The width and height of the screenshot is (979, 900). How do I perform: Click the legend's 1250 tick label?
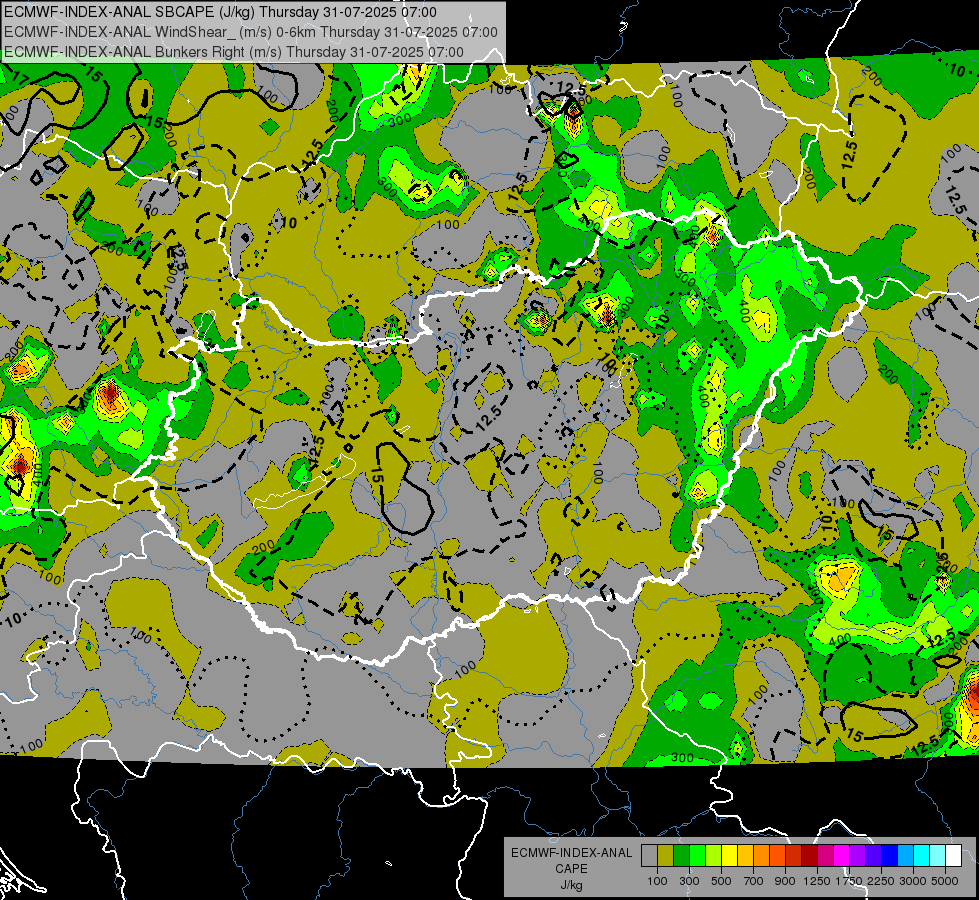tap(817, 881)
